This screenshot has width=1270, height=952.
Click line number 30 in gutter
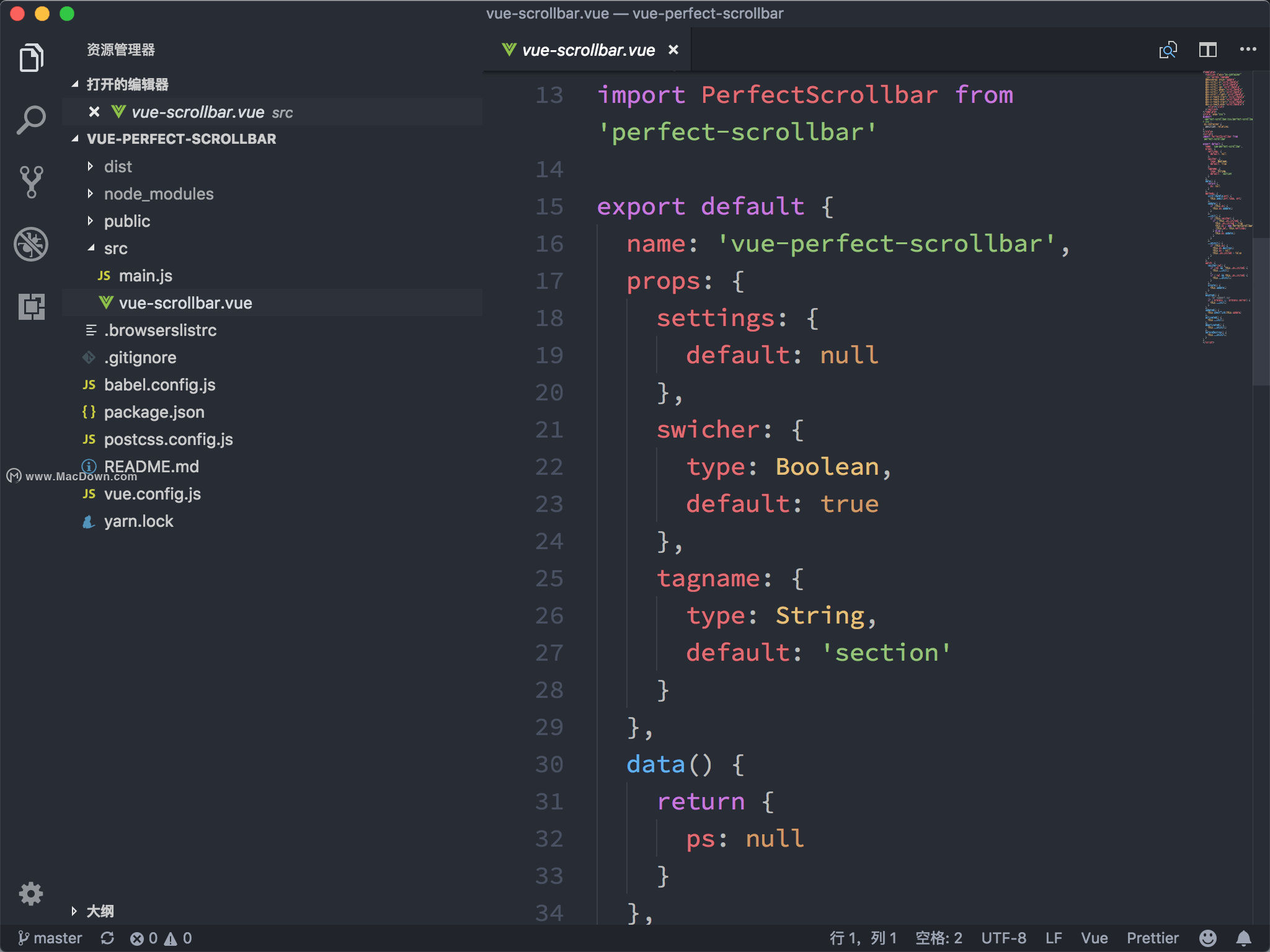(x=549, y=764)
